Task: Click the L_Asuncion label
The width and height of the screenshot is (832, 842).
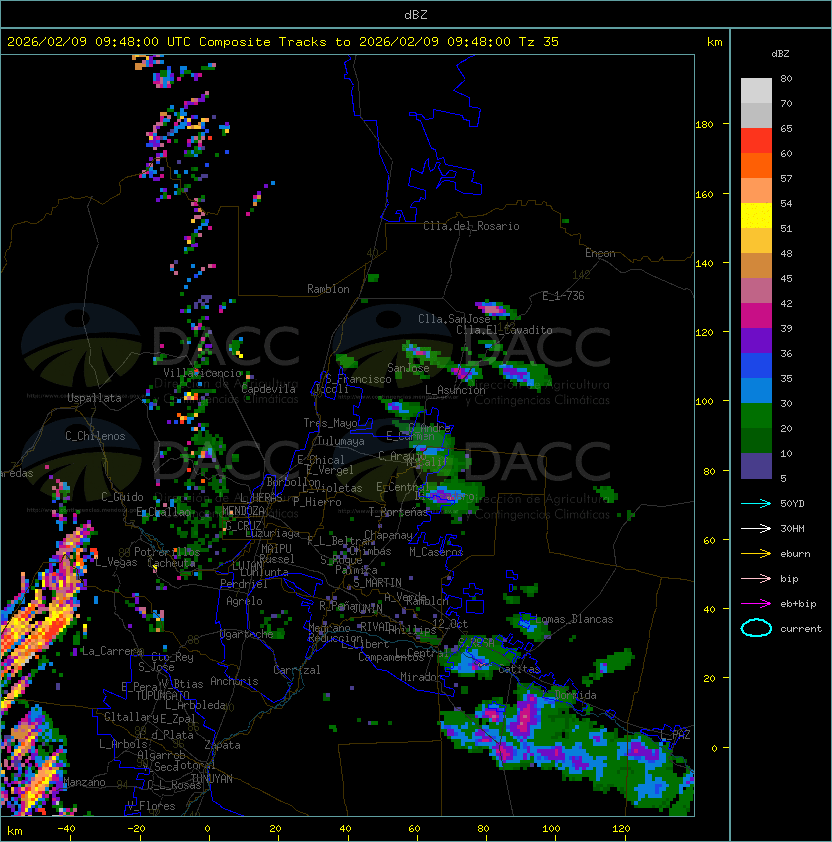Action: (x=455, y=390)
